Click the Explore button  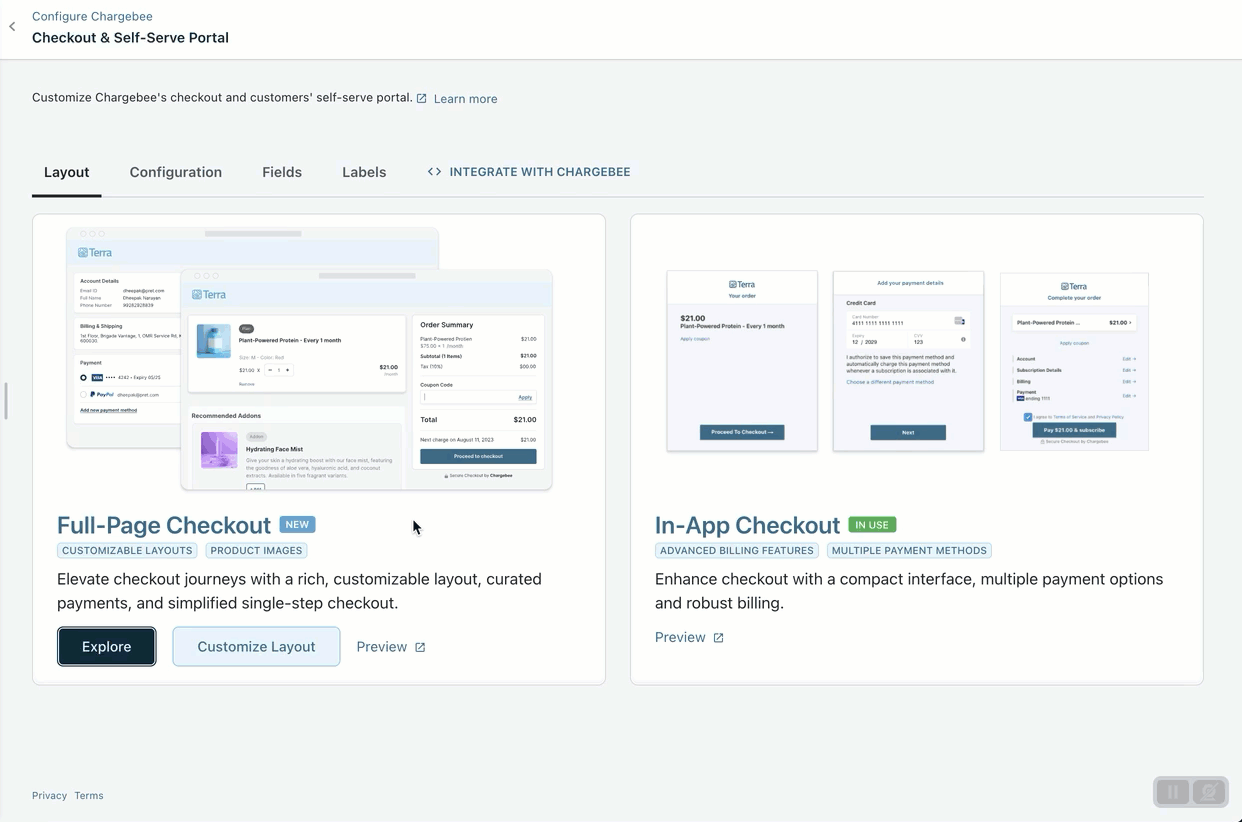[107, 647]
